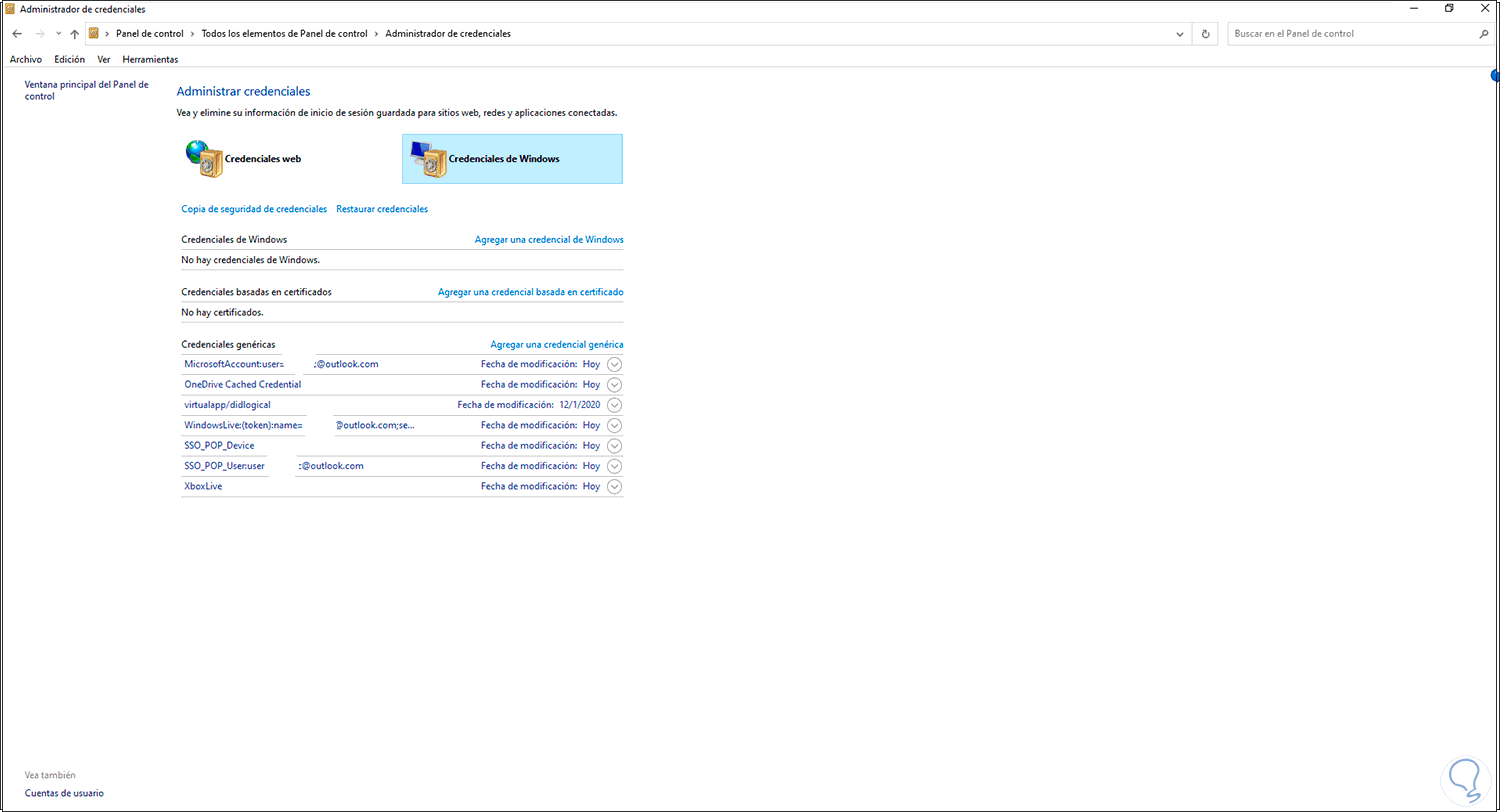Open Cuentas de usuario link

coord(64,793)
